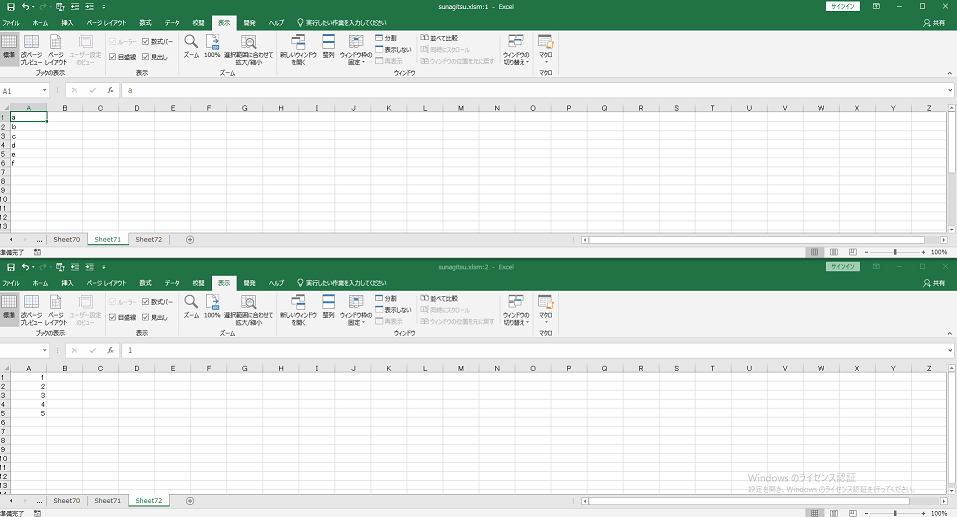Click サインイン button in top window
Image resolution: width=957 pixels, height=517 pixels.
coord(843,6)
